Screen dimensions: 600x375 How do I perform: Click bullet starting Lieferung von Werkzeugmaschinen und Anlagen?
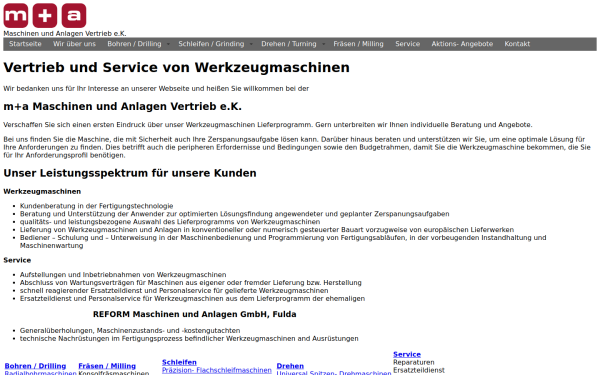pos(267,230)
